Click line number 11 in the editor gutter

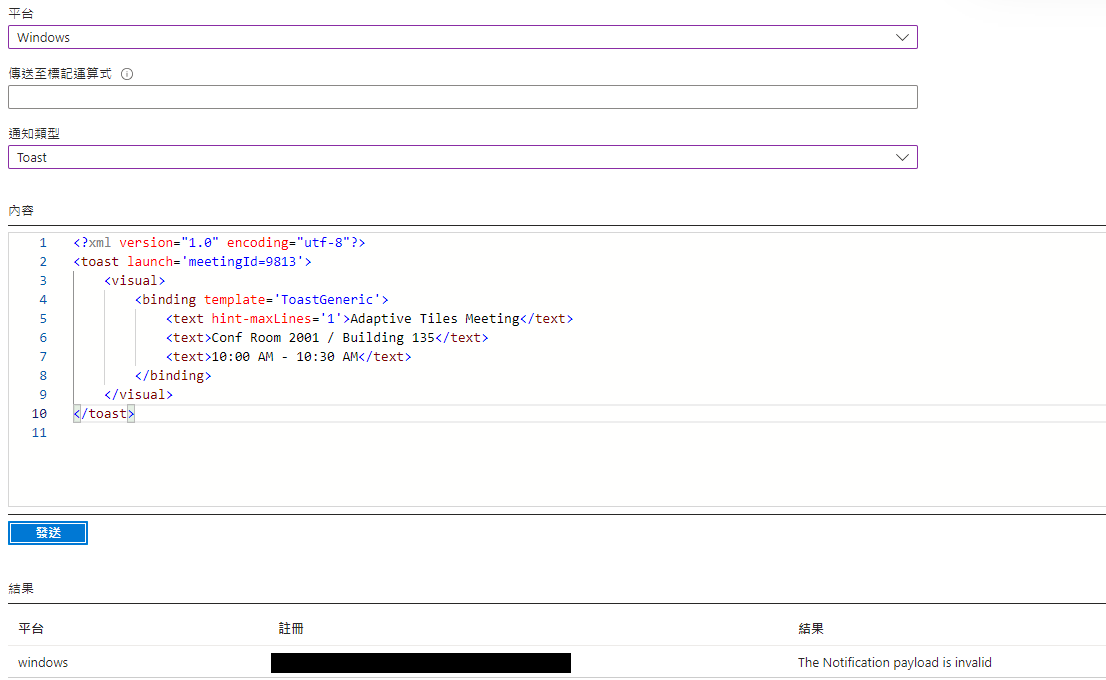tap(40, 433)
